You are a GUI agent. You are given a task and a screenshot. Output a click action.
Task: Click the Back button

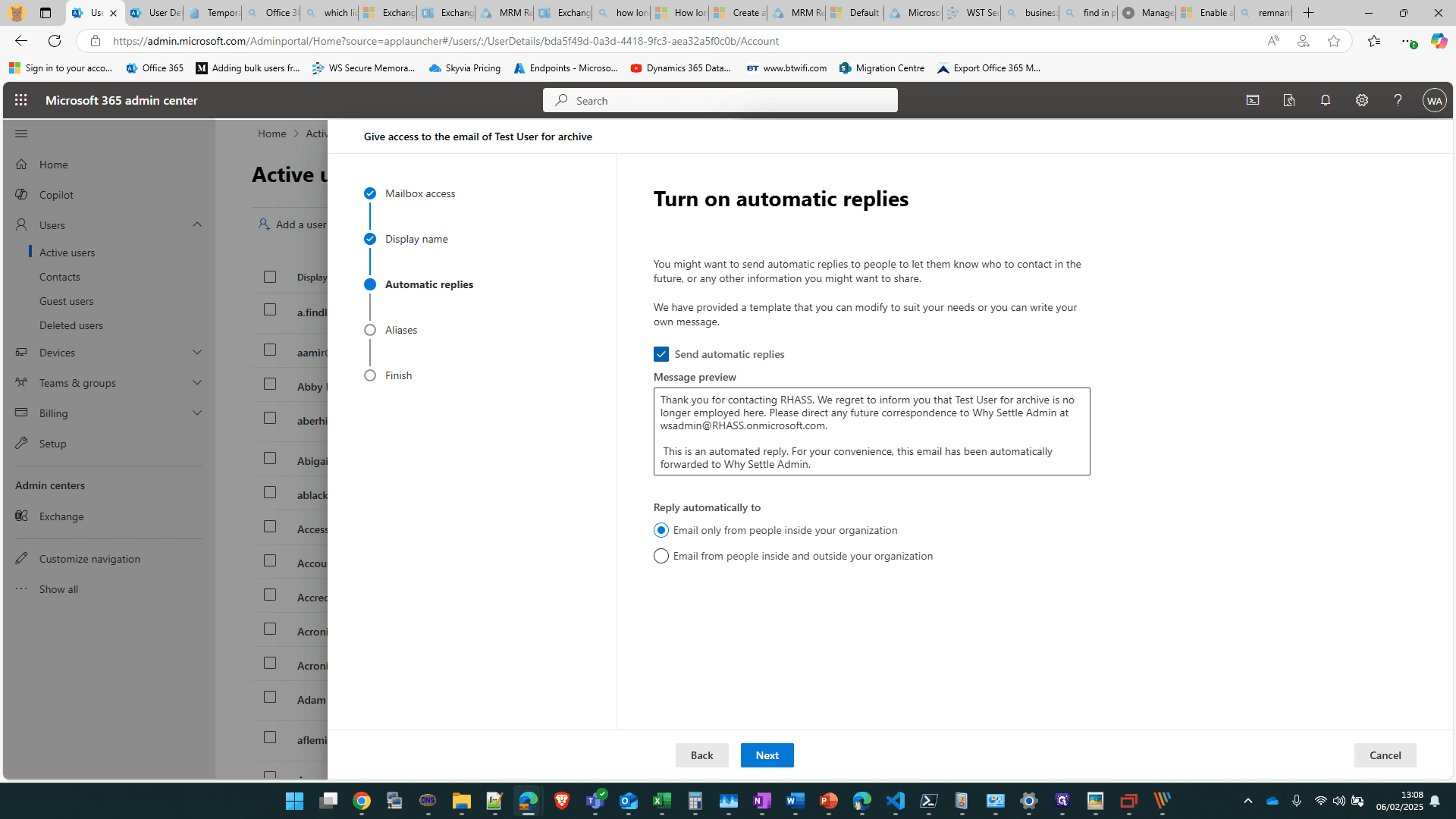701,755
